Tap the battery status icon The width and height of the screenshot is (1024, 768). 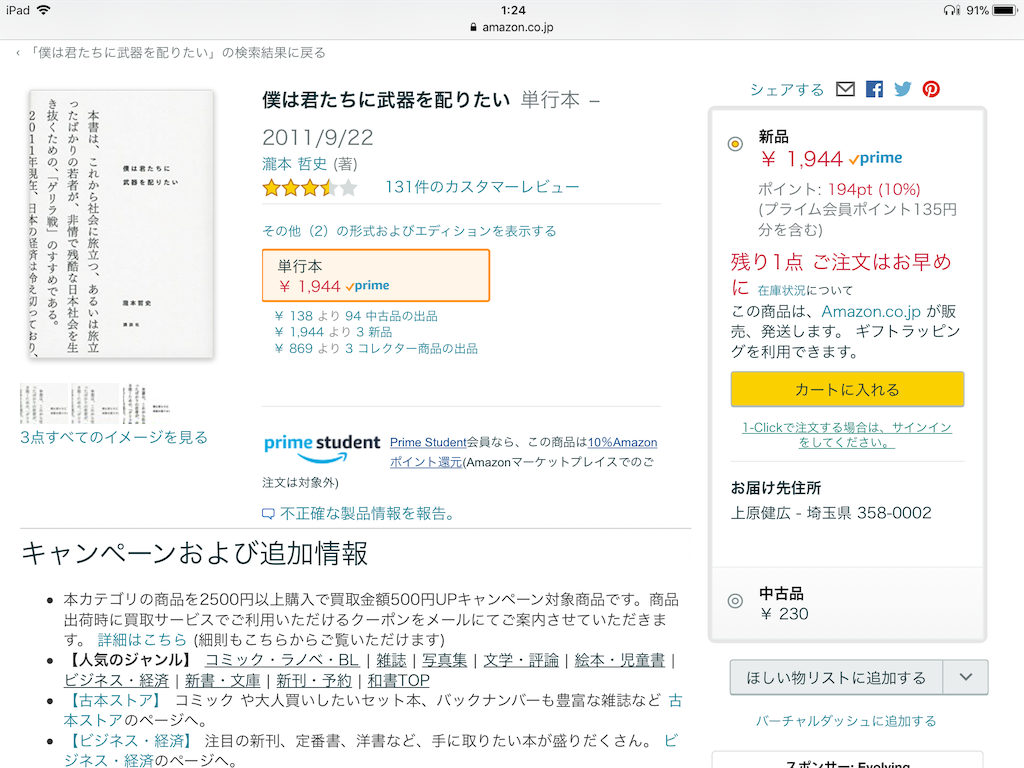(x=1004, y=10)
